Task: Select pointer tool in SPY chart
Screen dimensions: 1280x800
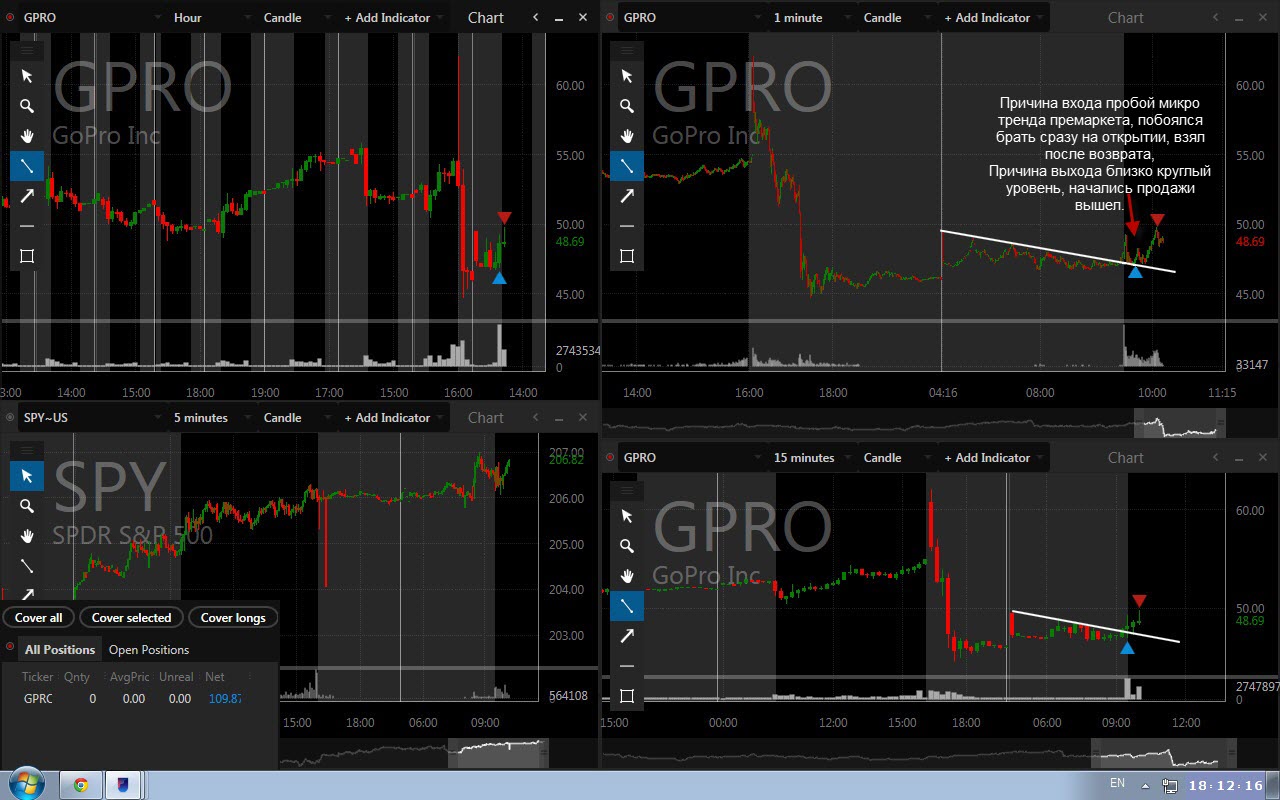Action: pos(27,476)
